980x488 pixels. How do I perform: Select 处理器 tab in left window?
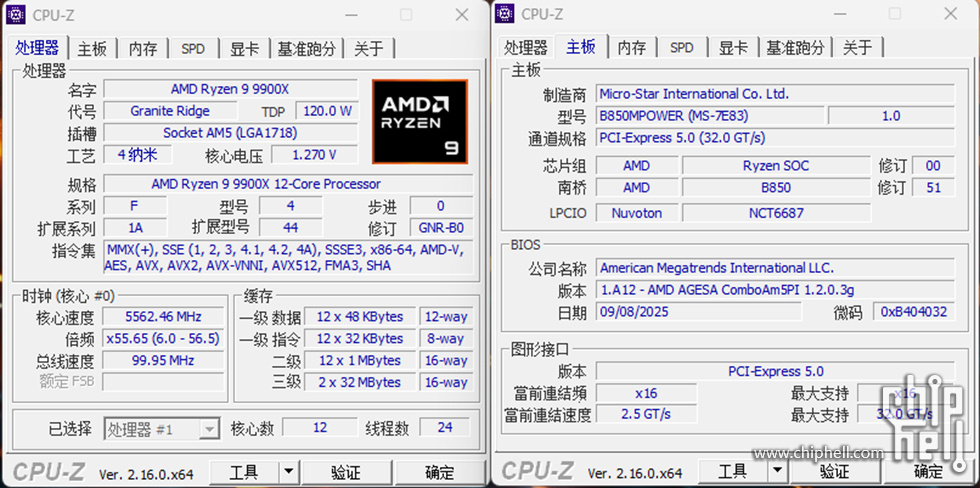pos(38,47)
